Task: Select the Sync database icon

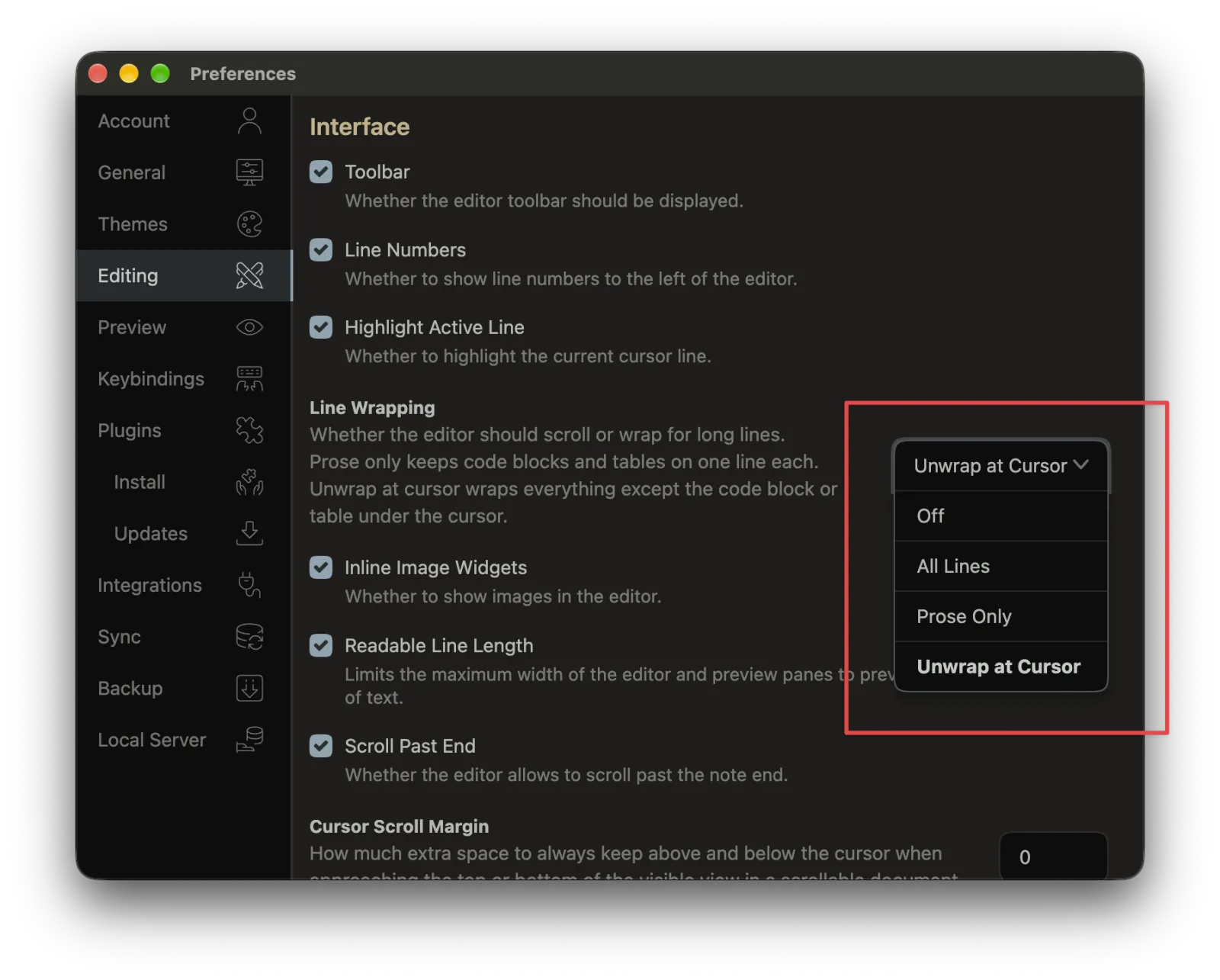Action: click(249, 637)
